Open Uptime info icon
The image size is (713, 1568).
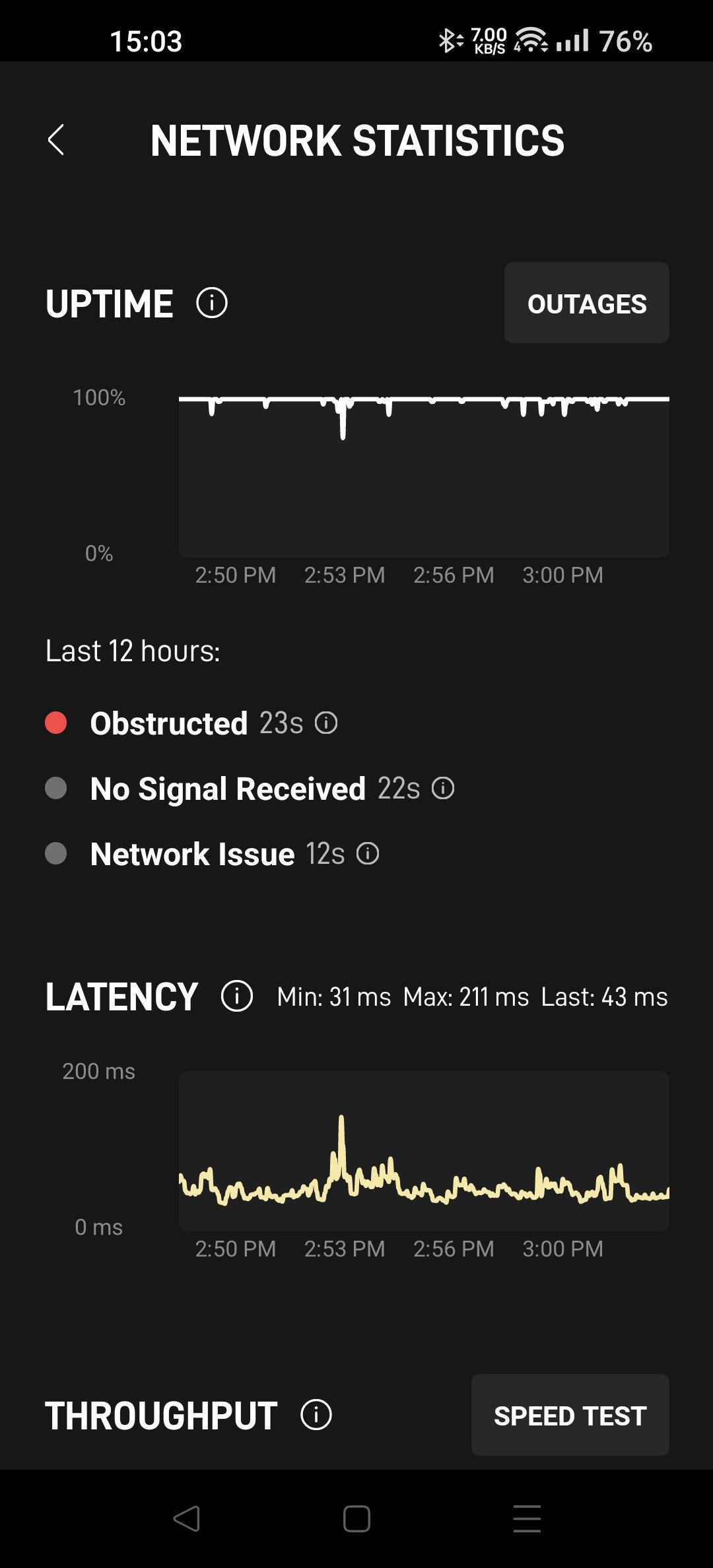click(212, 304)
